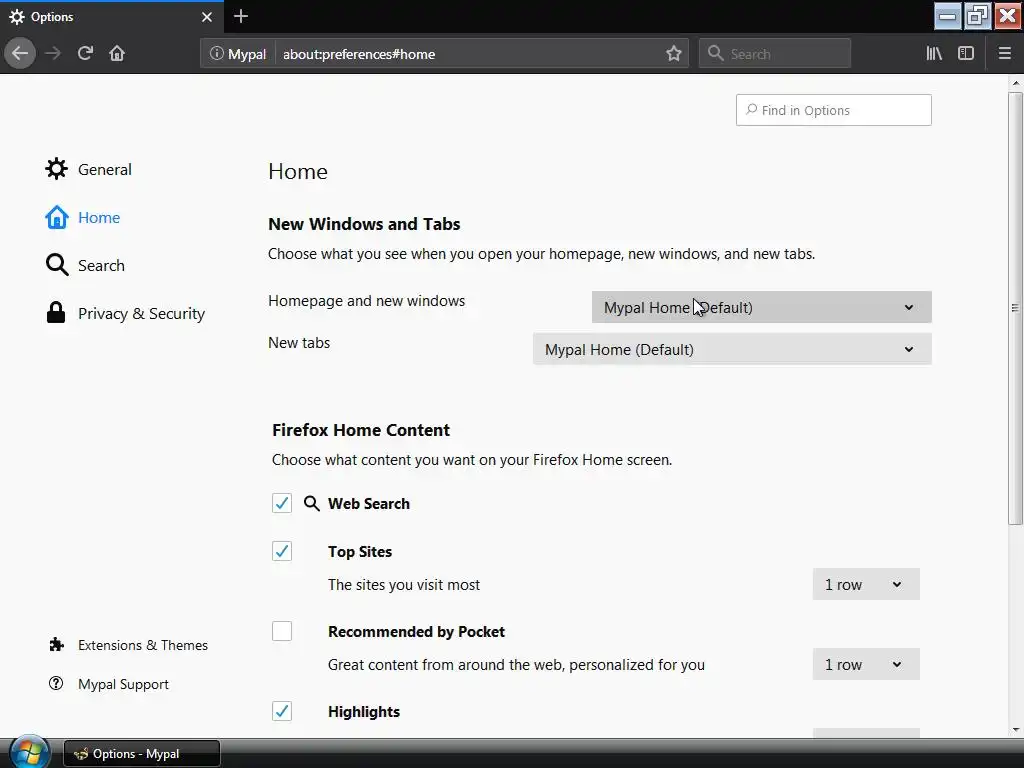
Task: Expand the New tabs dropdown
Action: (732, 349)
